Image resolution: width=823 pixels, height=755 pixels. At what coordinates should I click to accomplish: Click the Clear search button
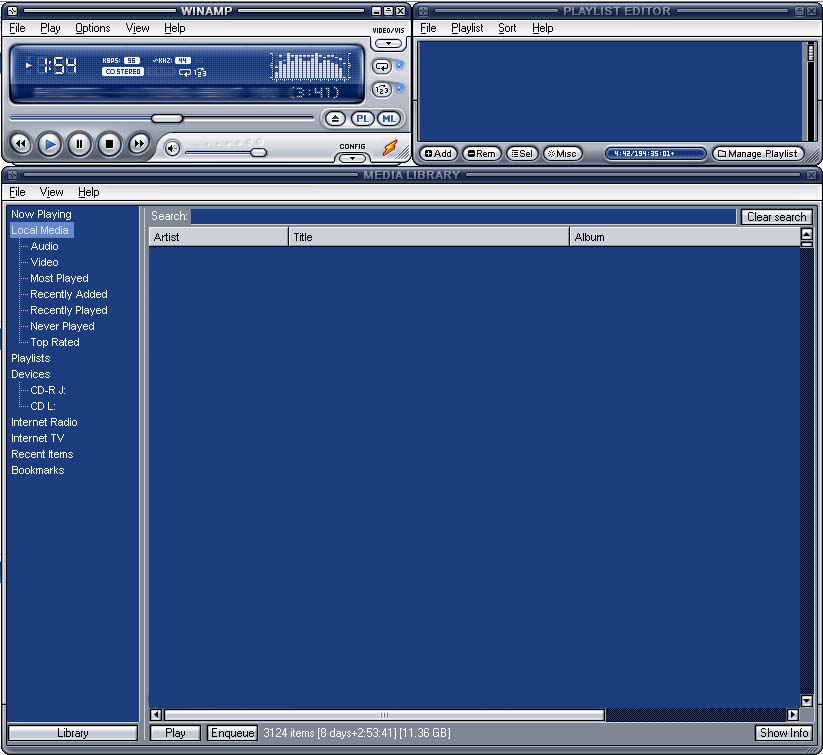[776, 217]
